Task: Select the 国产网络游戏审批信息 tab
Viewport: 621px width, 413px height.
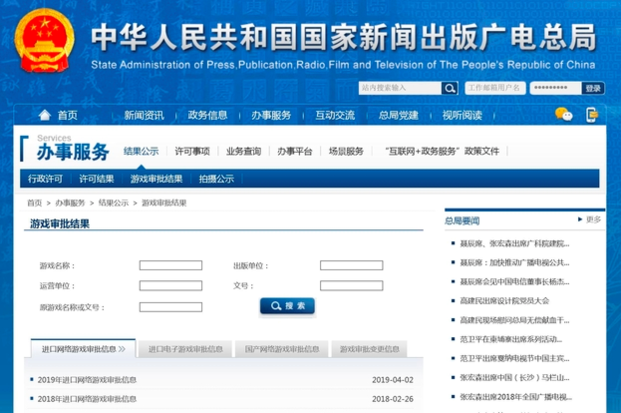Action: [282, 349]
